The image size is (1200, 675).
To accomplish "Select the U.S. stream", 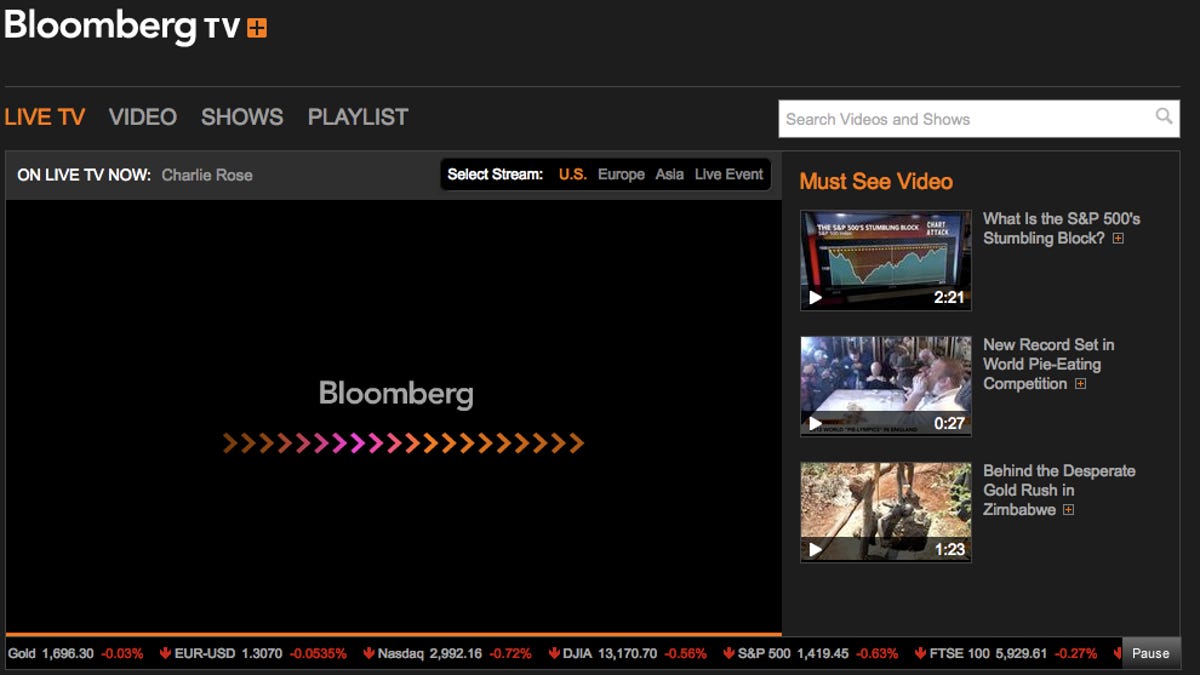I will tap(573, 174).
